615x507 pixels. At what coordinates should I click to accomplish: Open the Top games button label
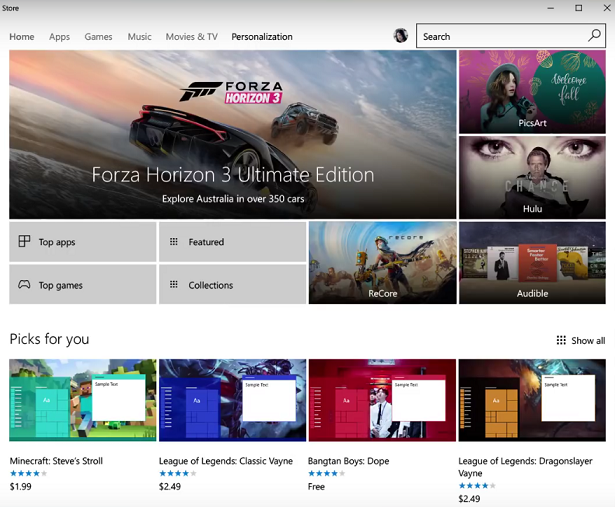pos(61,285)
